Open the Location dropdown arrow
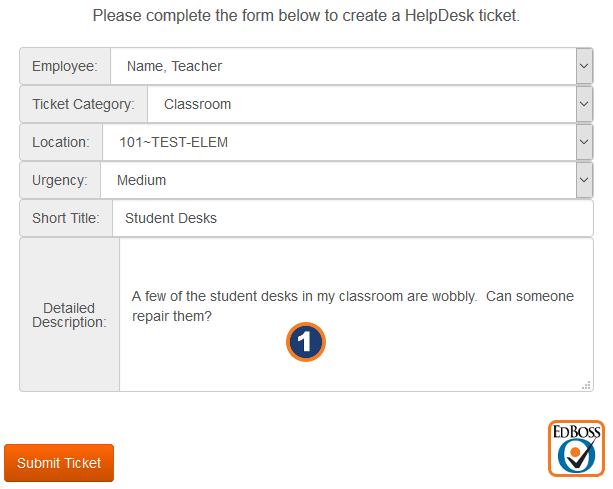Viewport: 613px width, 489px height. pyautogui.click(x=584, y=142)
